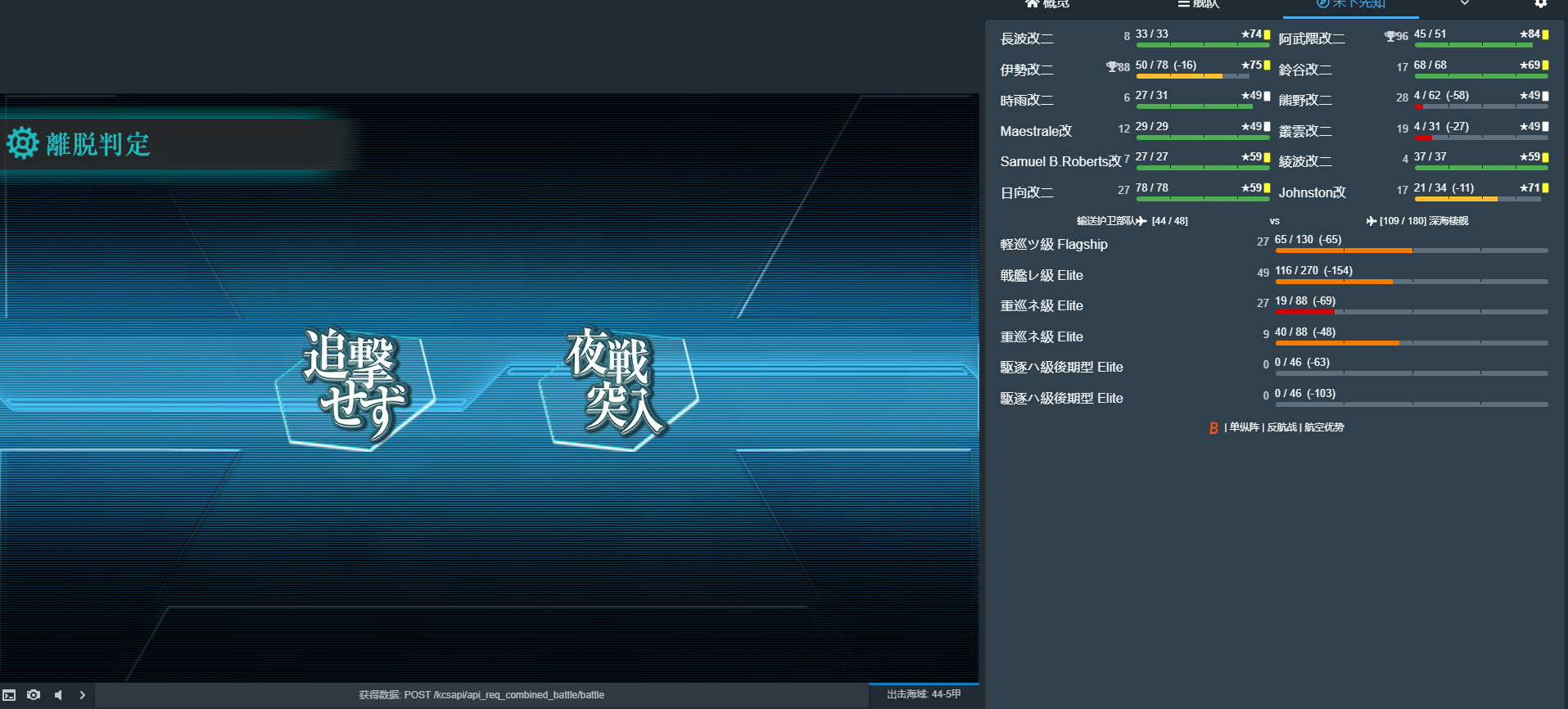Select ship 日向改二 in the fleet list

1027,193
